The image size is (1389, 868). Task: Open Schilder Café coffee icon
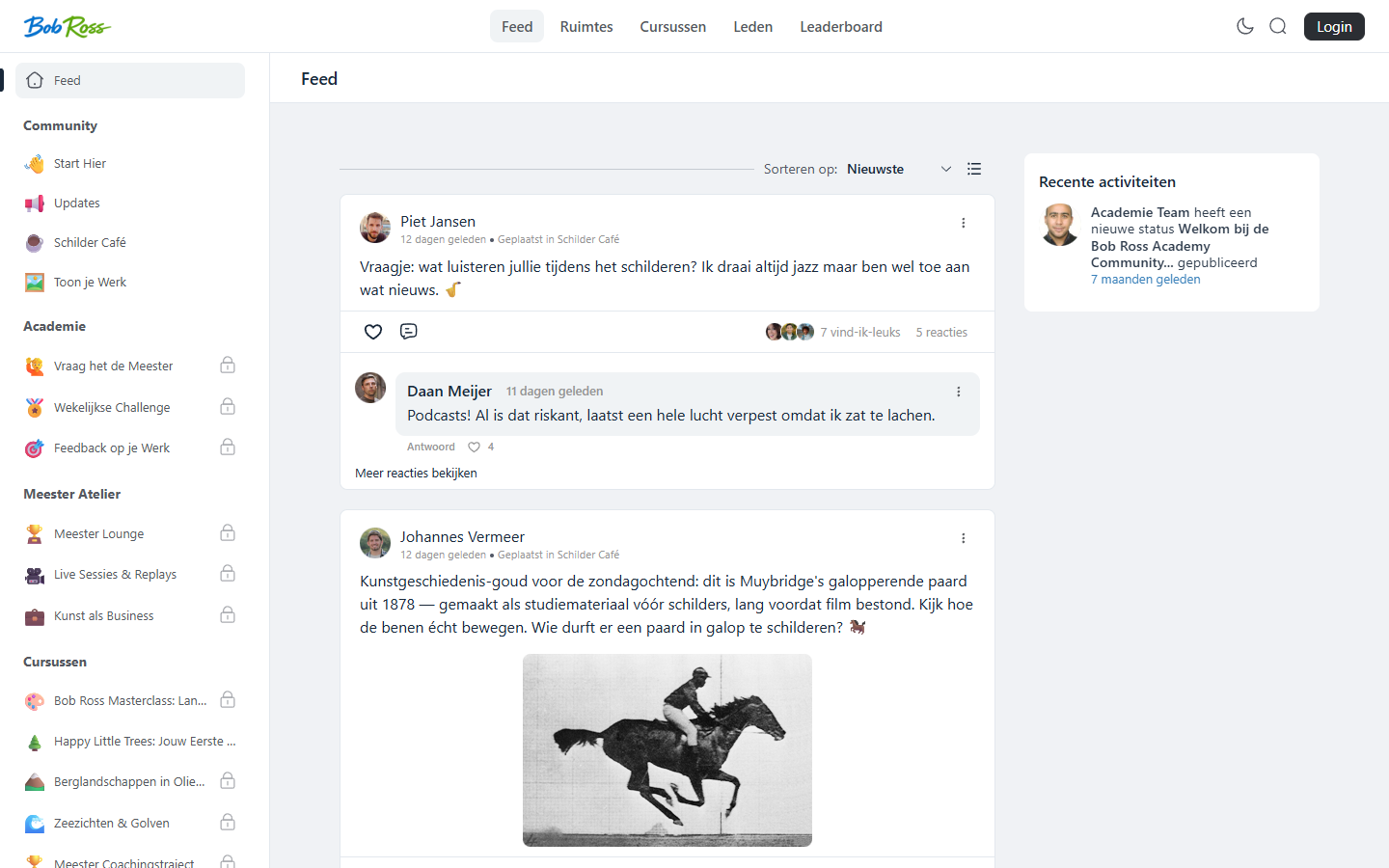click(35, 243)
